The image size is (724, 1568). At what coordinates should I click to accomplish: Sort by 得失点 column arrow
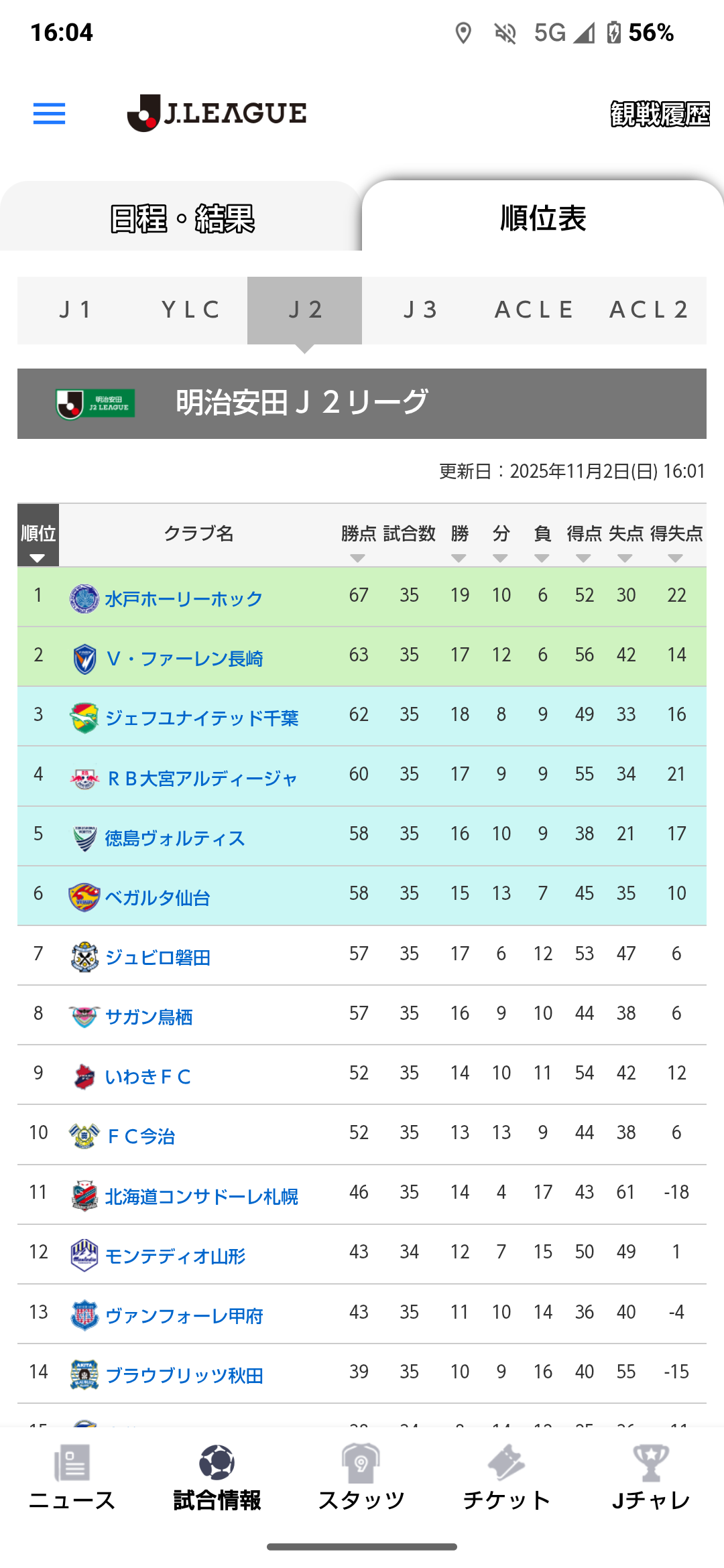click(676, 558)
